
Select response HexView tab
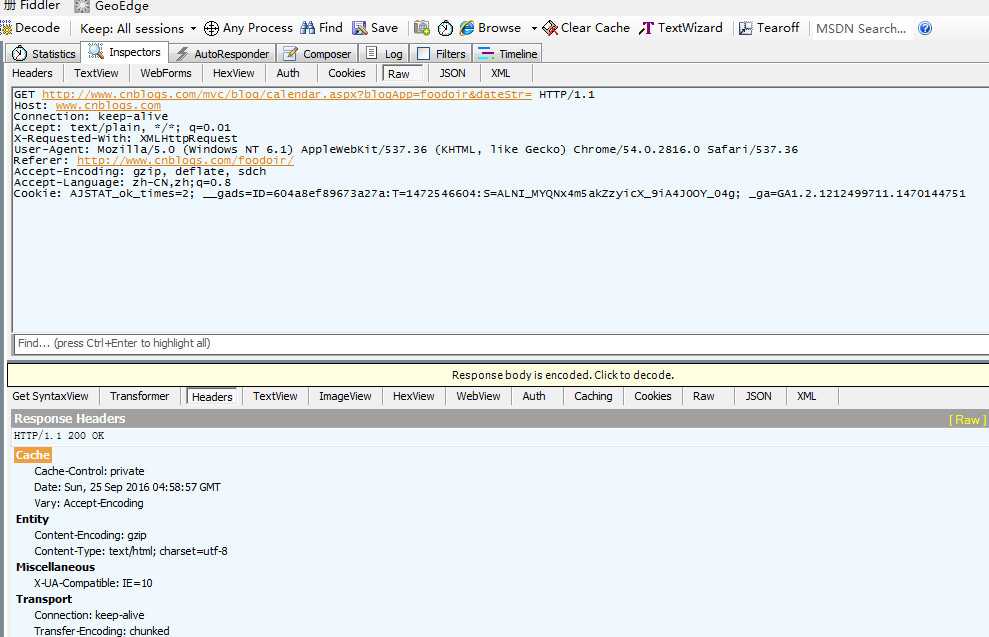click(413, 396)
